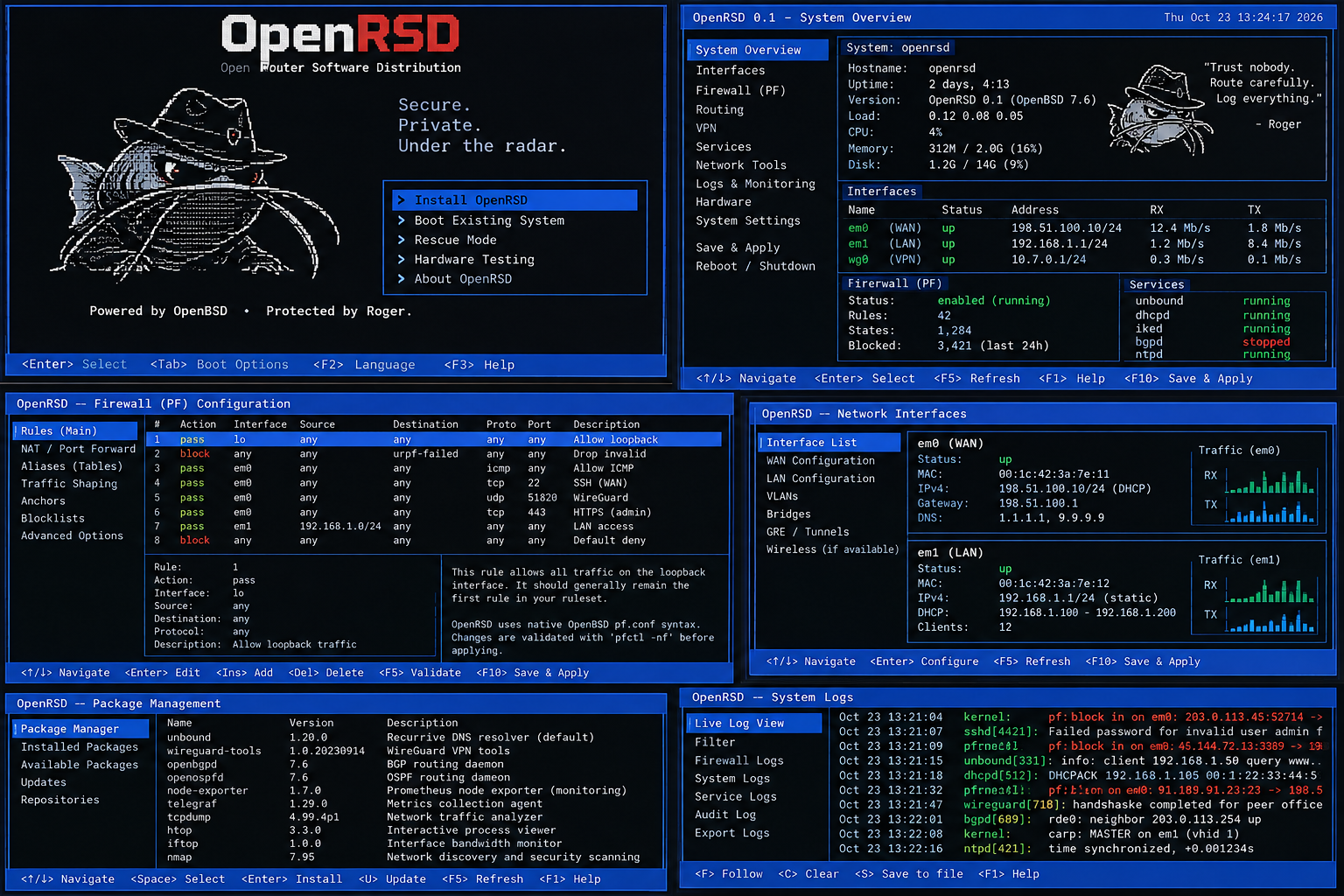Select rule 4 SSH (WAN) row
1344x896 pixels.
tap(436, 483)
